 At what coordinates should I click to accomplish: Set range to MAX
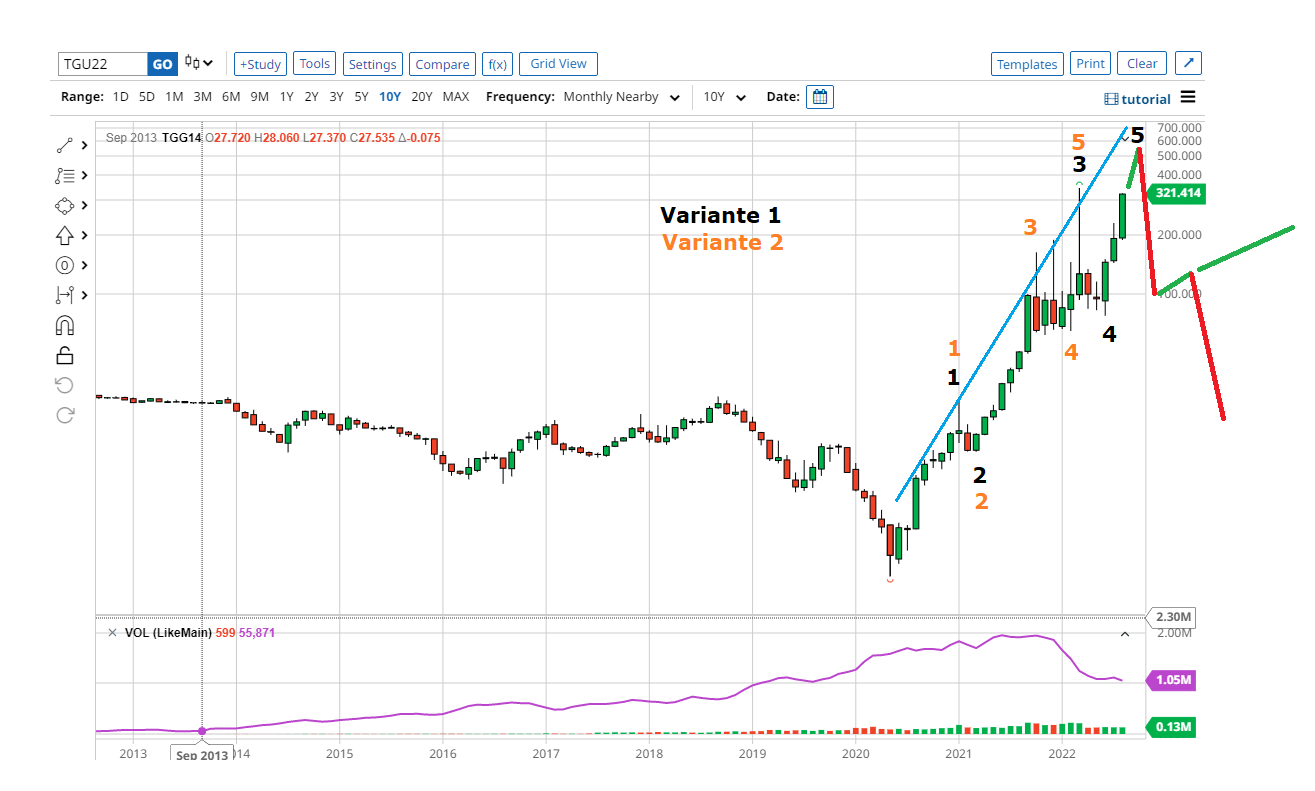pos(456,97)
